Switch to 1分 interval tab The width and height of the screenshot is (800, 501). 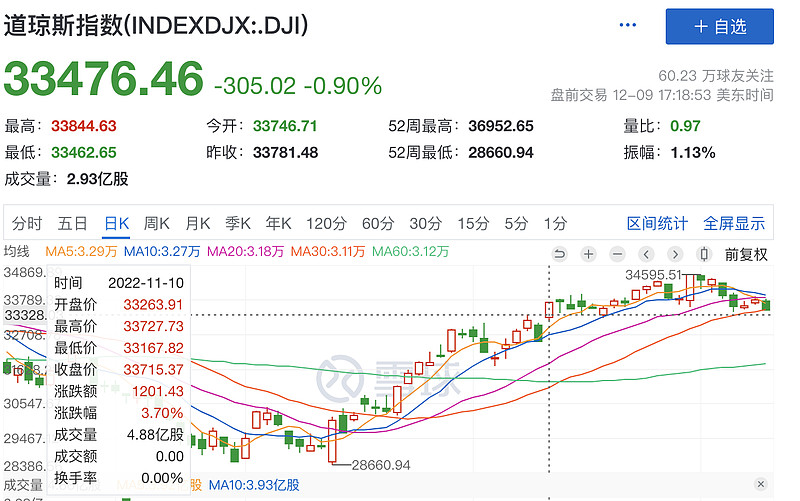coord(556,223)
